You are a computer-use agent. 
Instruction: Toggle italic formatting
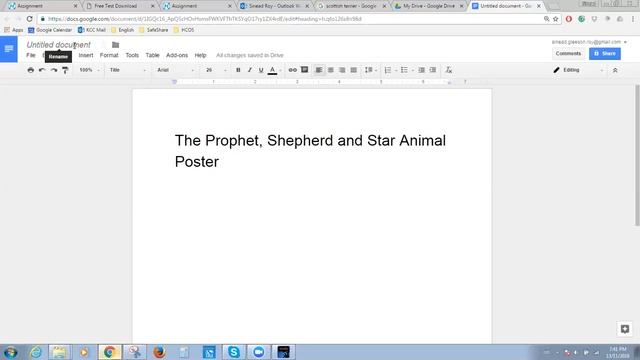coord(249,70)
